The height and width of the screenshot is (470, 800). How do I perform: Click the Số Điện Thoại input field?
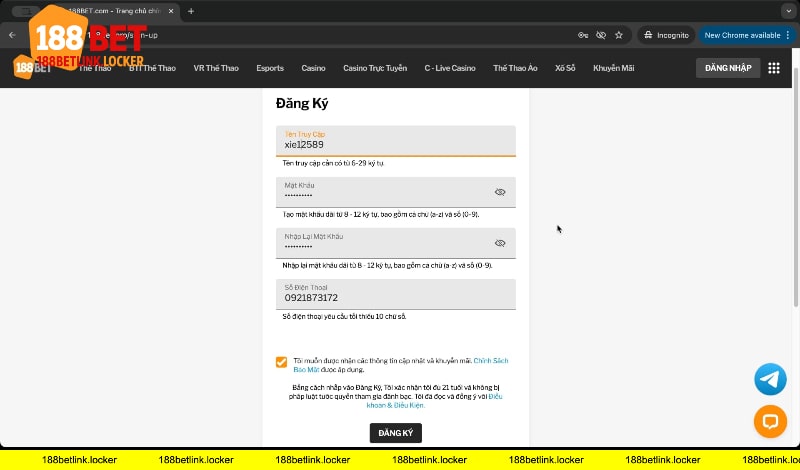[395, 297]
